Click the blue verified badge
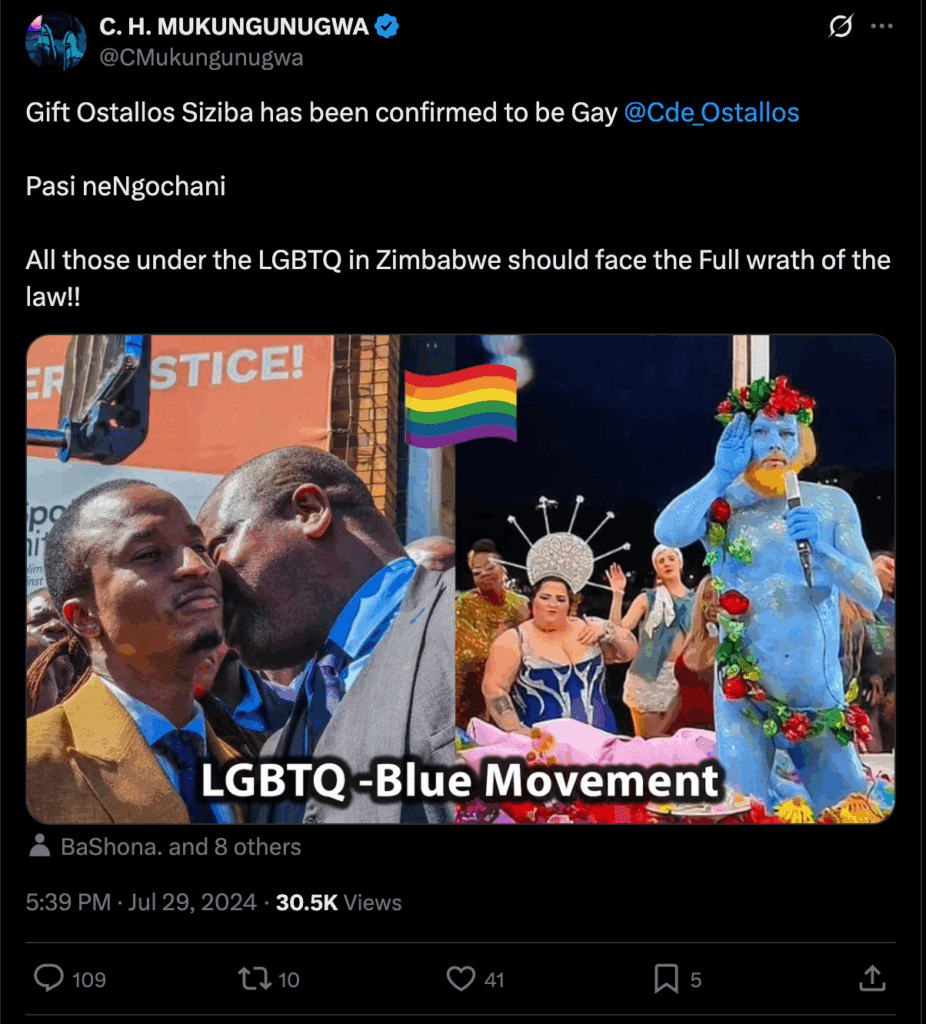The image size is (926, 1024). click(x=387, y=26)
